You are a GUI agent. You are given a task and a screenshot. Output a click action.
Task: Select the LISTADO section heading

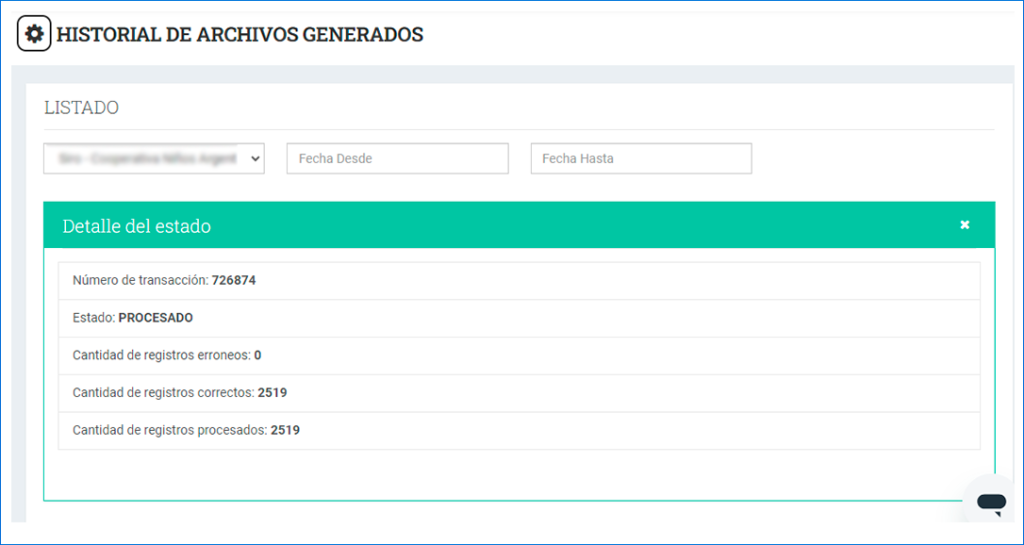[x=81, y=107]
